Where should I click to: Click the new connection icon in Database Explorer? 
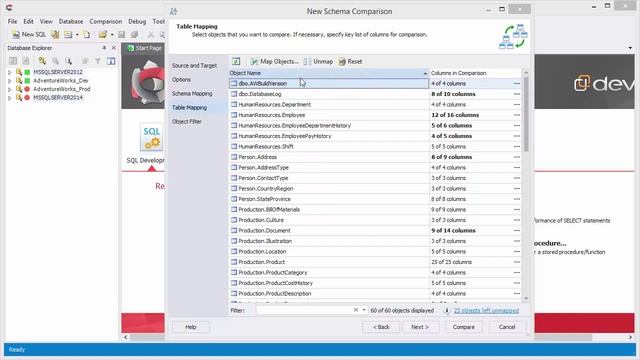[x=42, y=61]
